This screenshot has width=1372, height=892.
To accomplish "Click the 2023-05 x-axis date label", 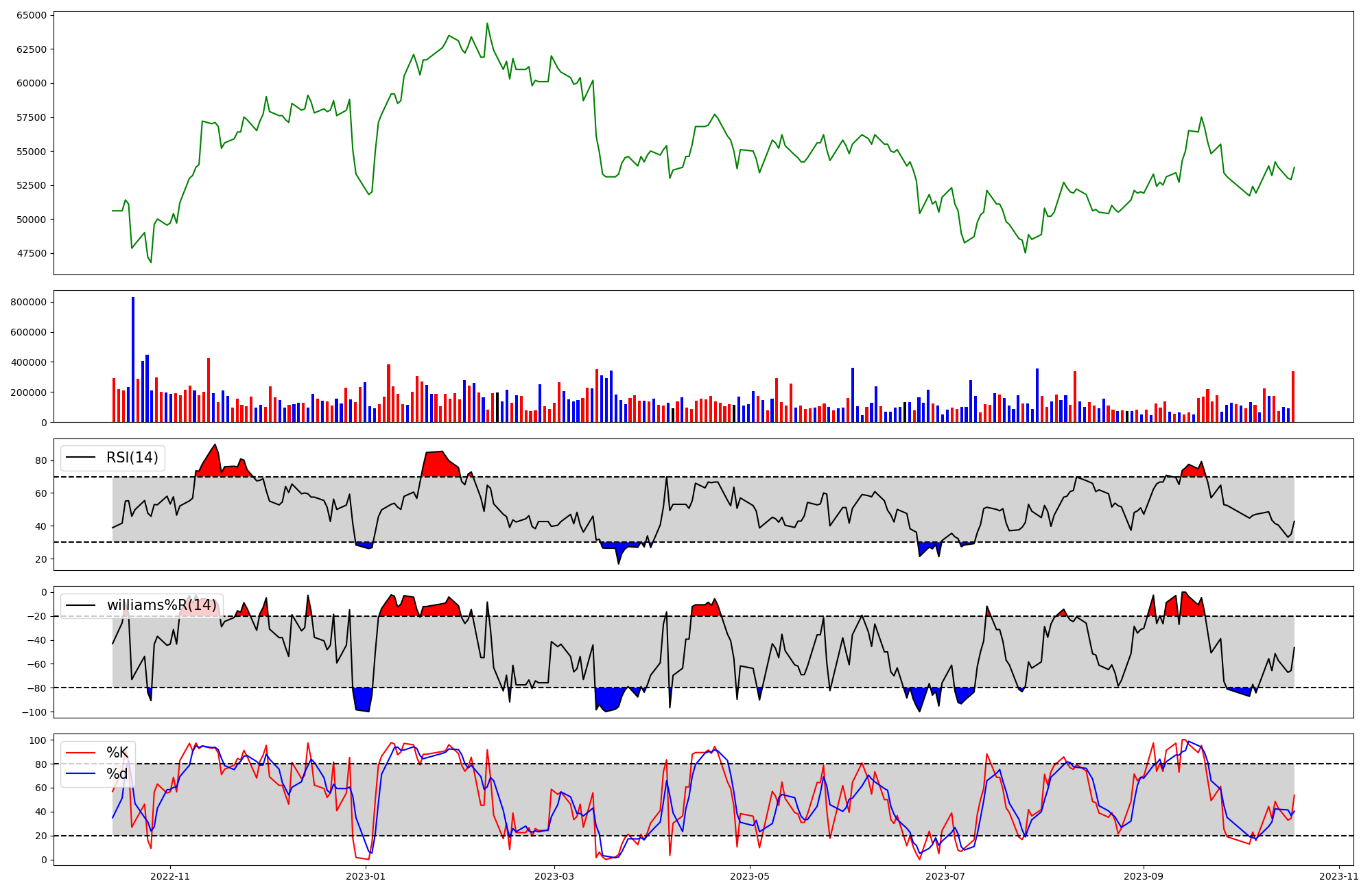I will point(750,876).
